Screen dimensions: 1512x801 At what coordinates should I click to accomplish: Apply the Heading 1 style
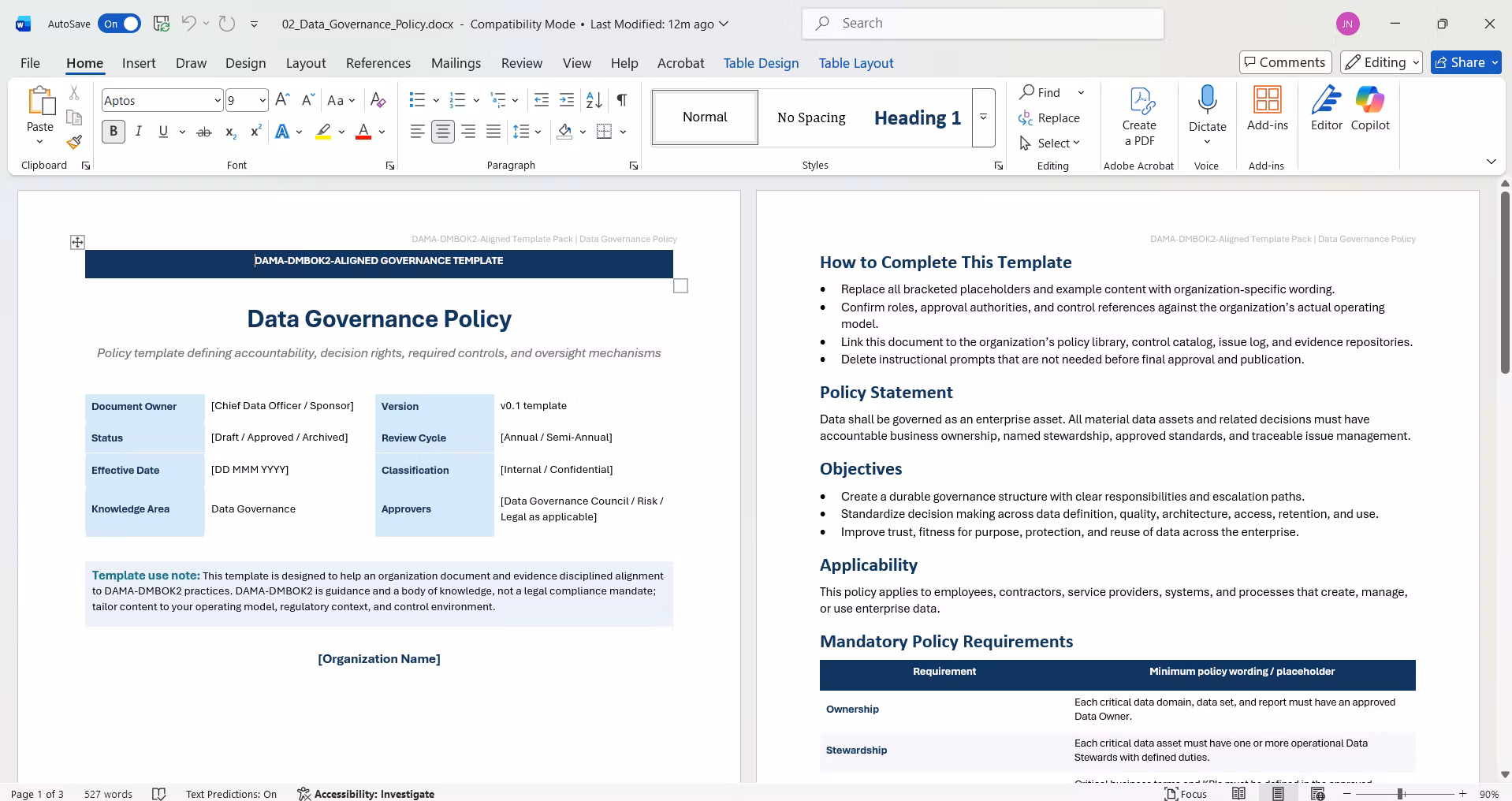click(x=917, y=117)
